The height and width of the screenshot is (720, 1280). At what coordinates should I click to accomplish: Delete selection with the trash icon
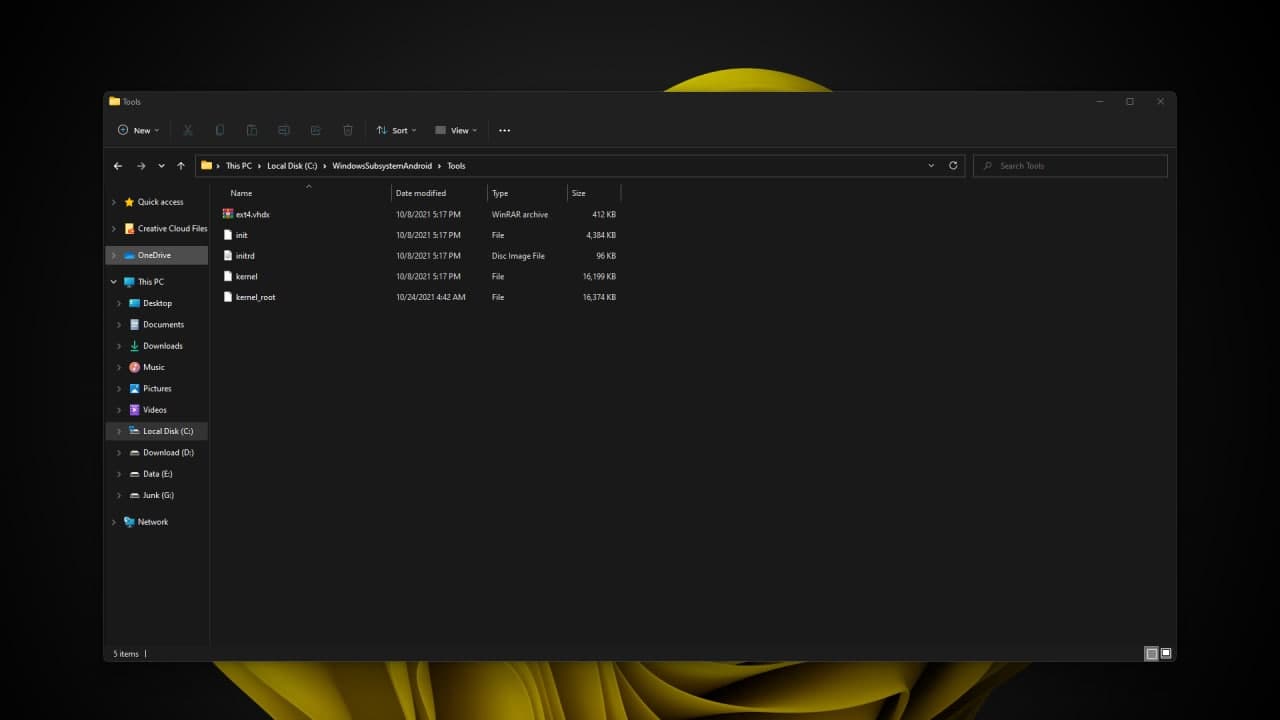pyautogui.click(x=347, y=130)
